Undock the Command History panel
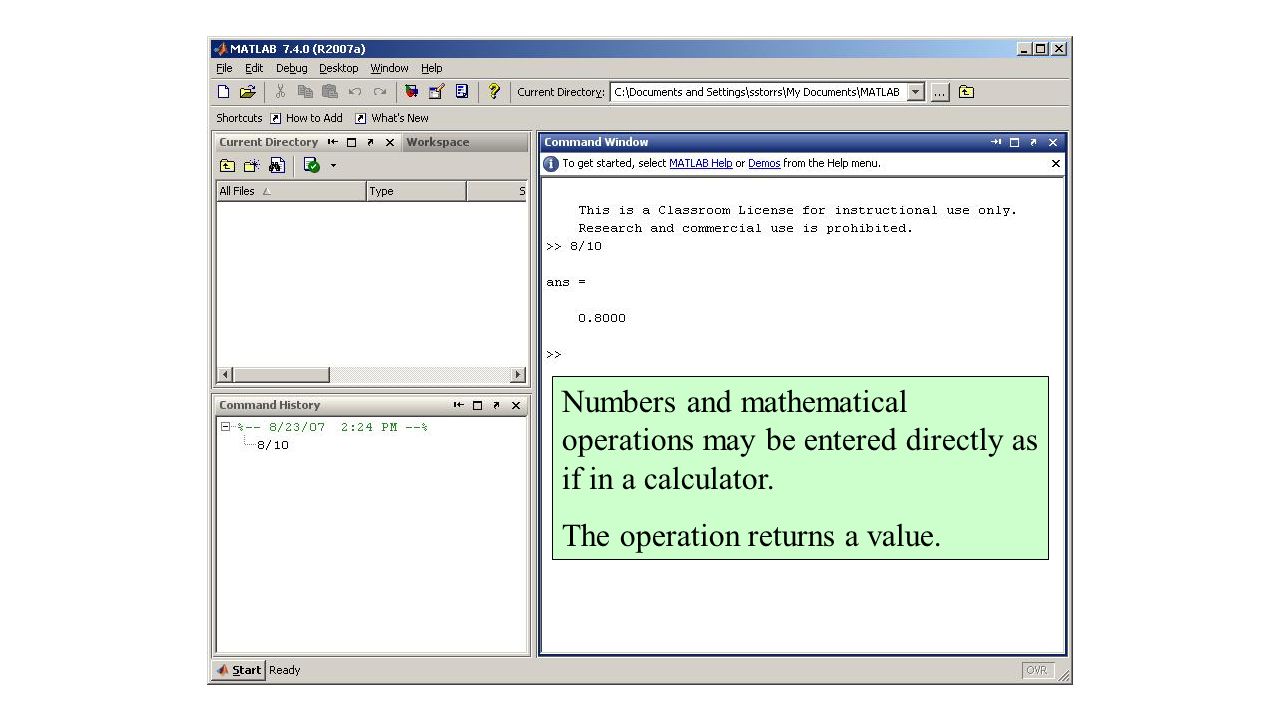The height and width of the screenshot is (720, 1280). point(496,405)
